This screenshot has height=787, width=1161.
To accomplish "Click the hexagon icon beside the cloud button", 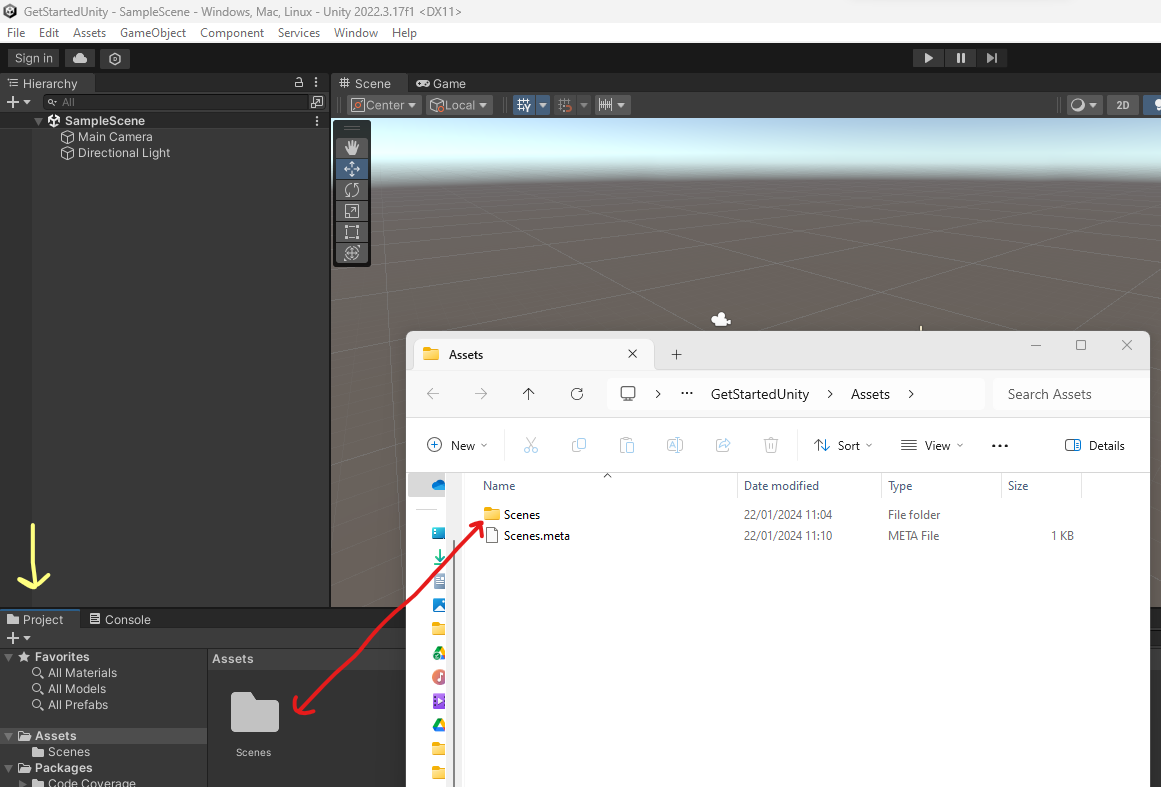I will point(115,58).
